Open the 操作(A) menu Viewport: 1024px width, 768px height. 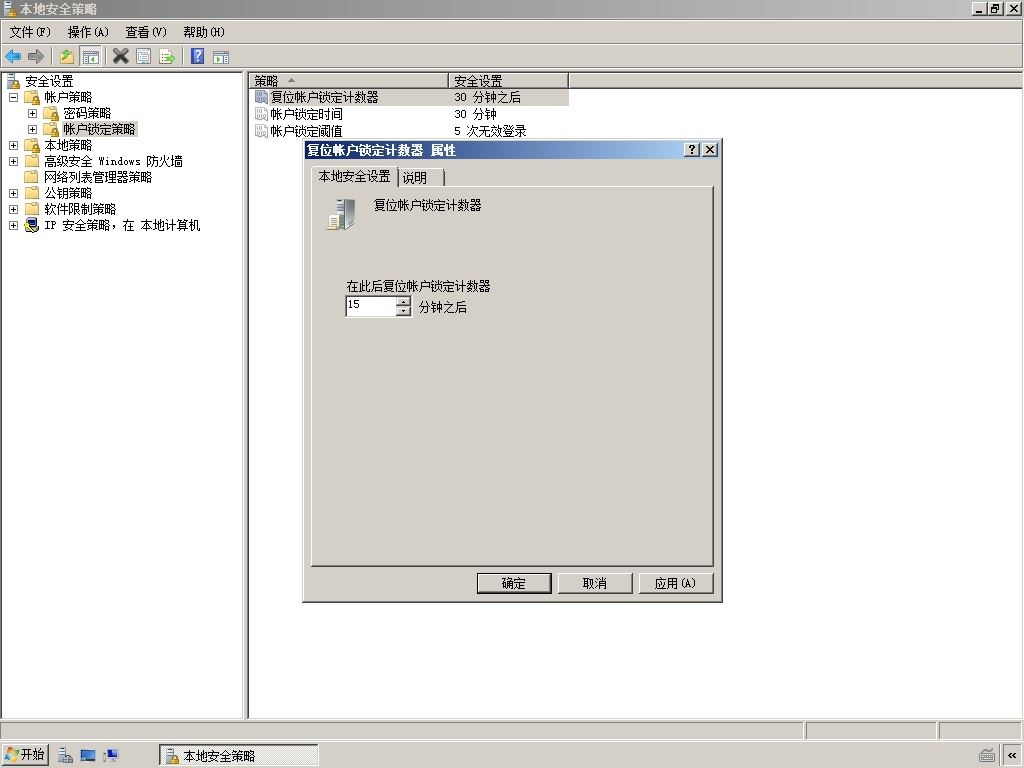click(x=88, y=32)
